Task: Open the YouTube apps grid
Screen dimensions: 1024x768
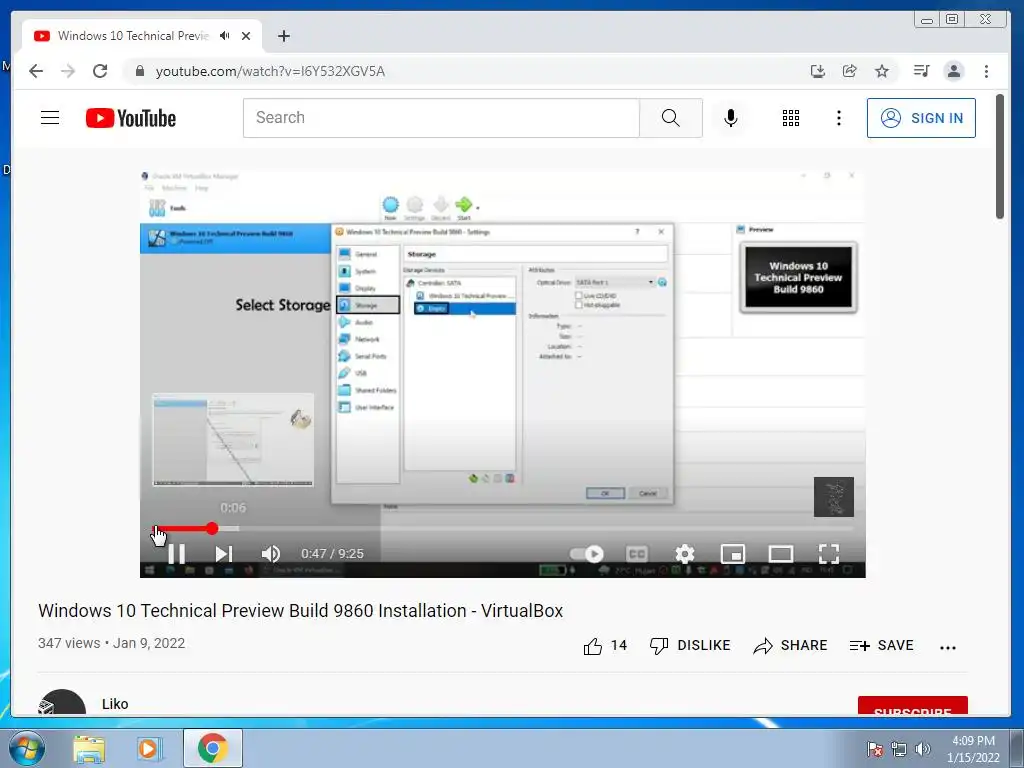Action: point(791,118)
